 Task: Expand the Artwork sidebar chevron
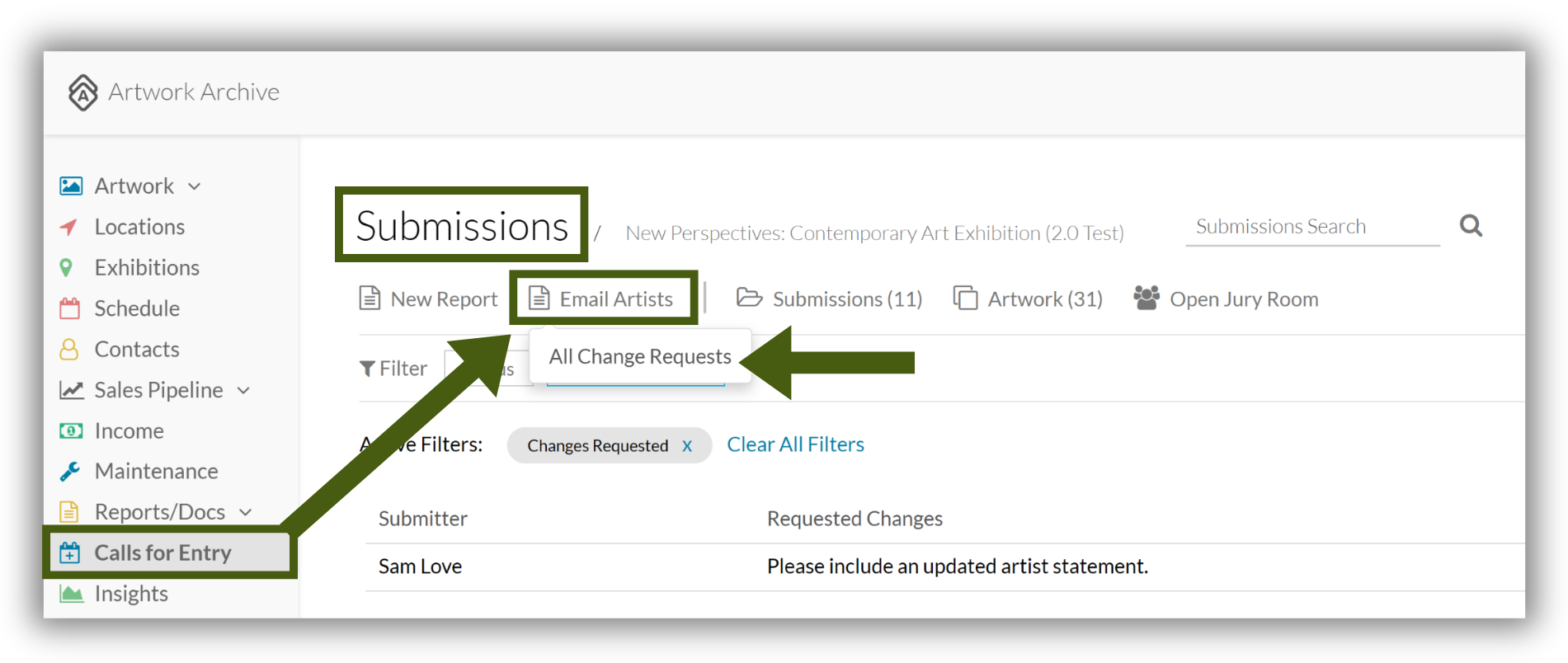click(x=195, y=186)
